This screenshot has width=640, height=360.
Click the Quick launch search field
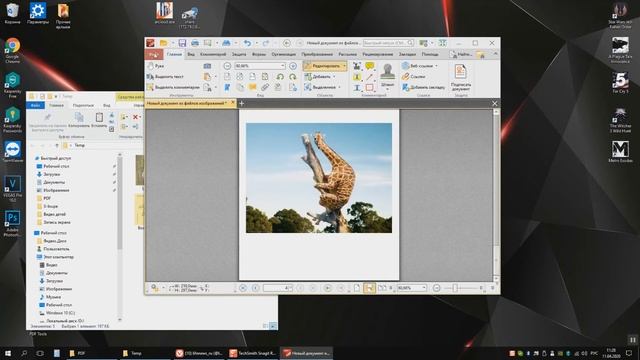point(388,43)
